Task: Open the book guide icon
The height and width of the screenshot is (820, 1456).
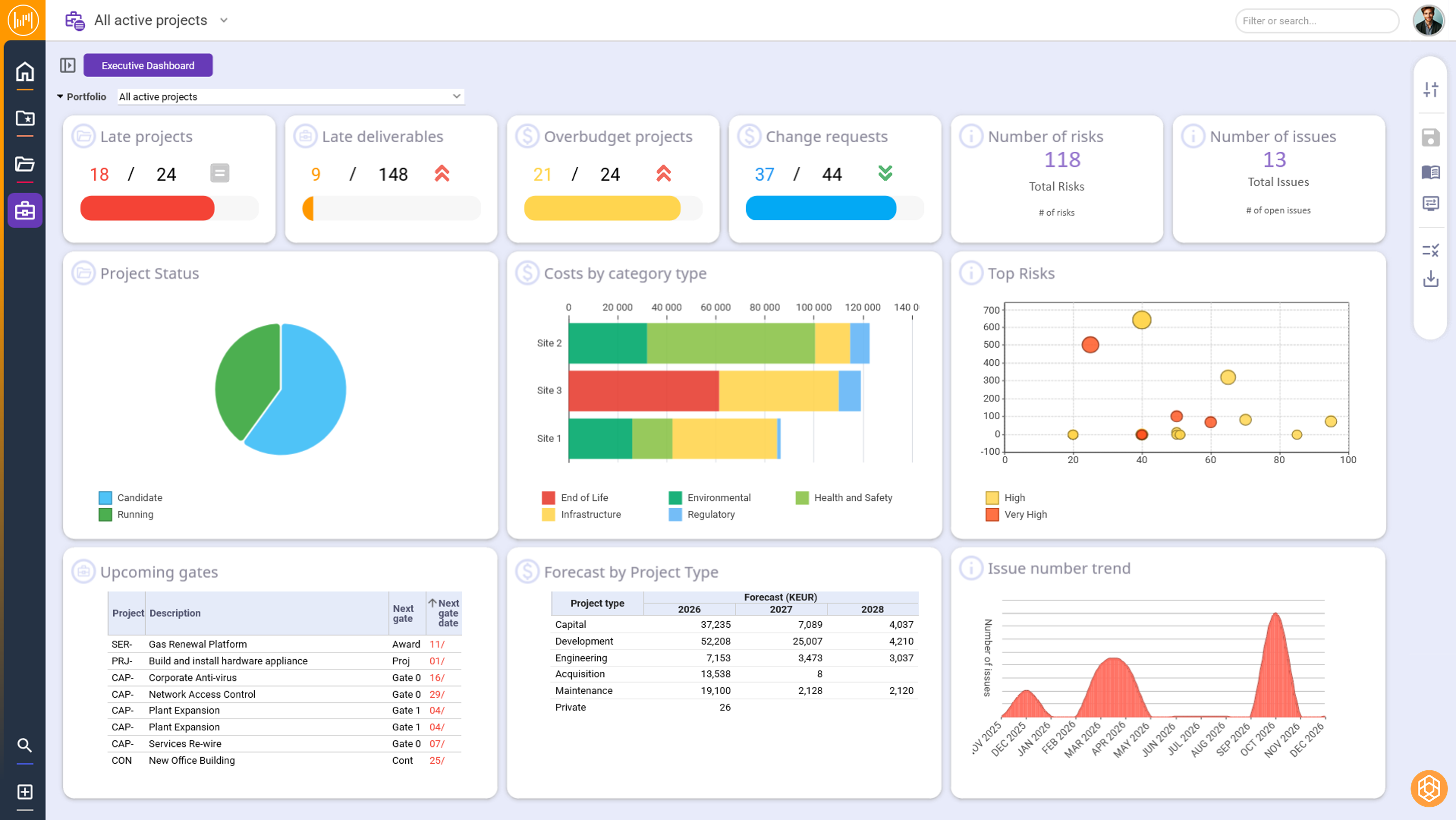Action: (1430, 172)
